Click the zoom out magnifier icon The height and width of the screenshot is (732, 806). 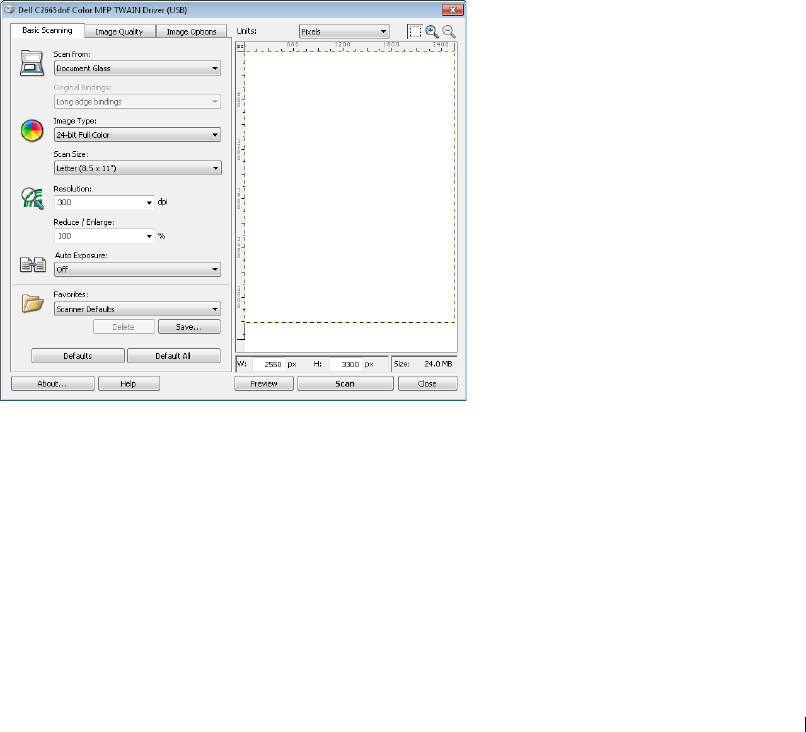coord(449,31)
